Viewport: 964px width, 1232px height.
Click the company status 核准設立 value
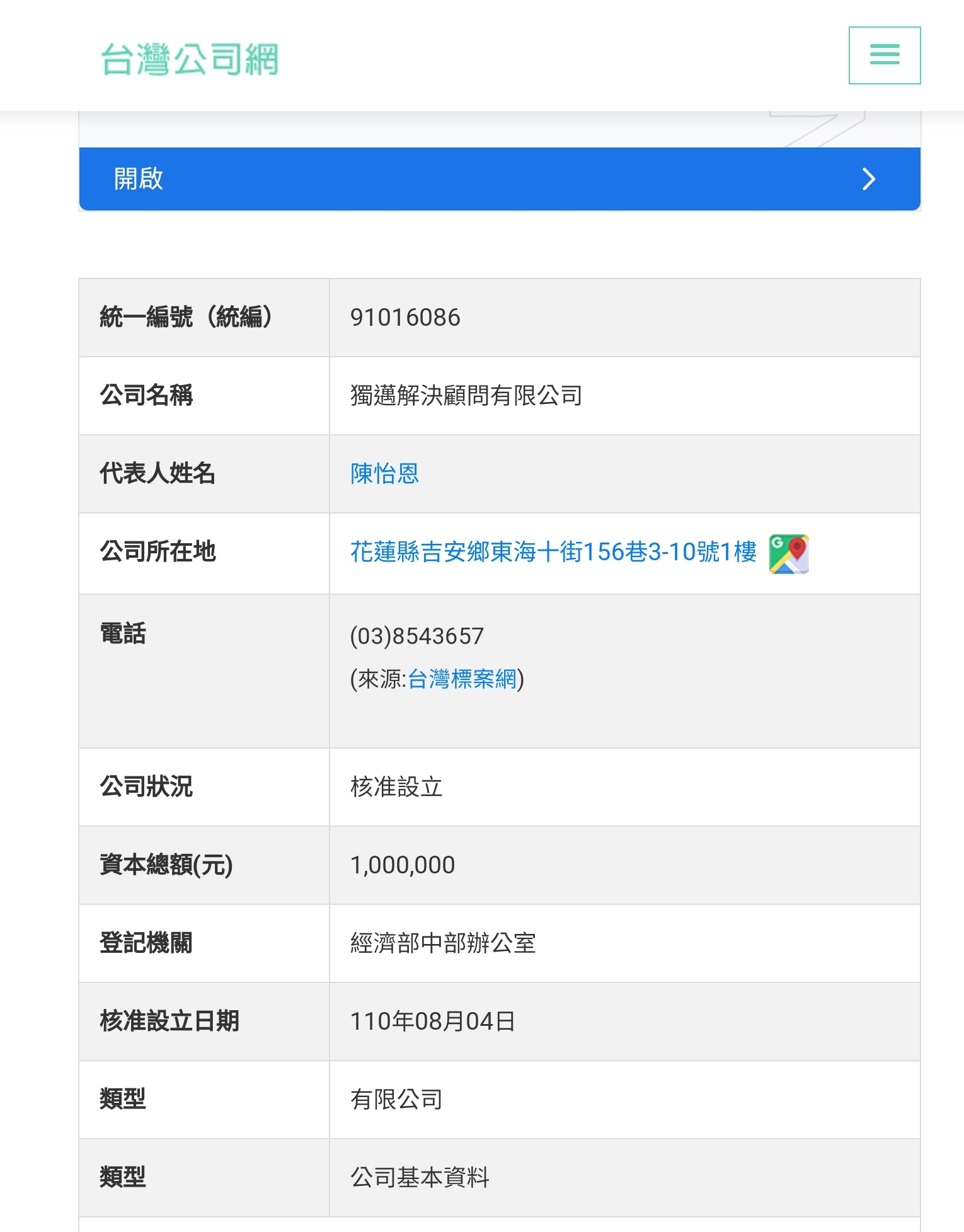[x=396, y=787]
